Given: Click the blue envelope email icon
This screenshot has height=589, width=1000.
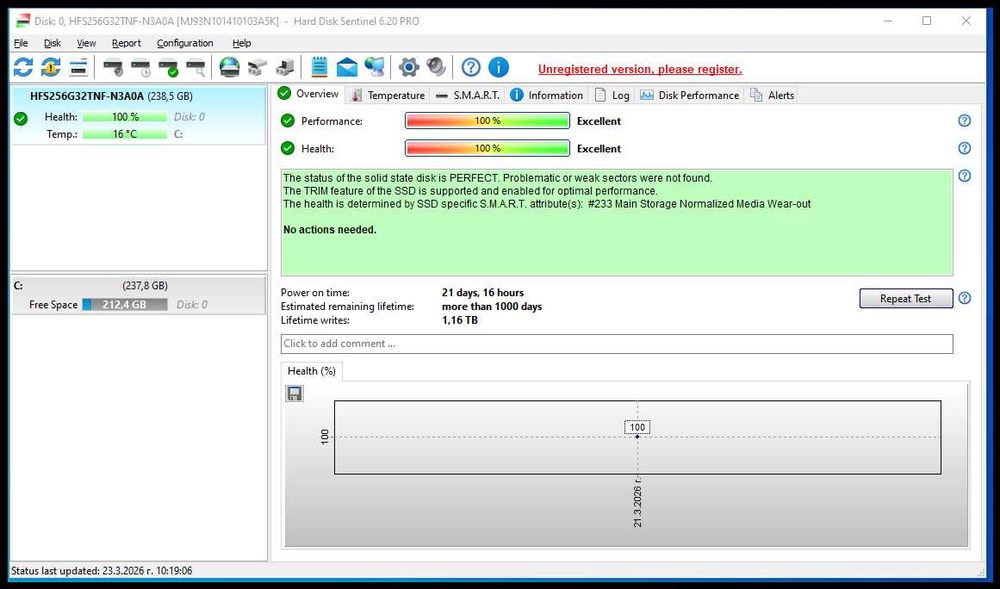Looking at the screenshot, I should [x=347, y=67].
